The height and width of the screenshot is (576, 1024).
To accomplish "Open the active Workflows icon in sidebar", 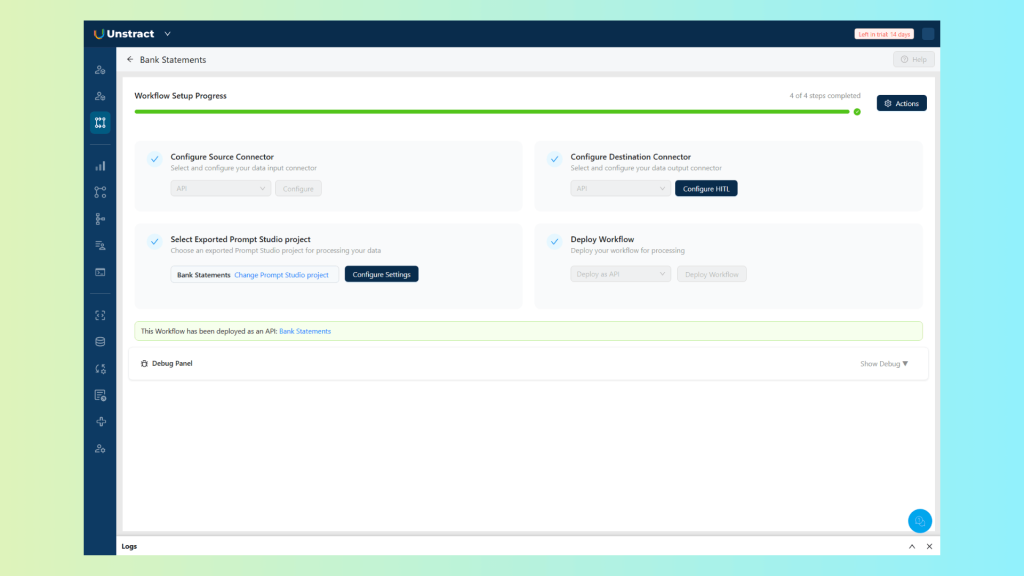I will [x=100, y=123].
